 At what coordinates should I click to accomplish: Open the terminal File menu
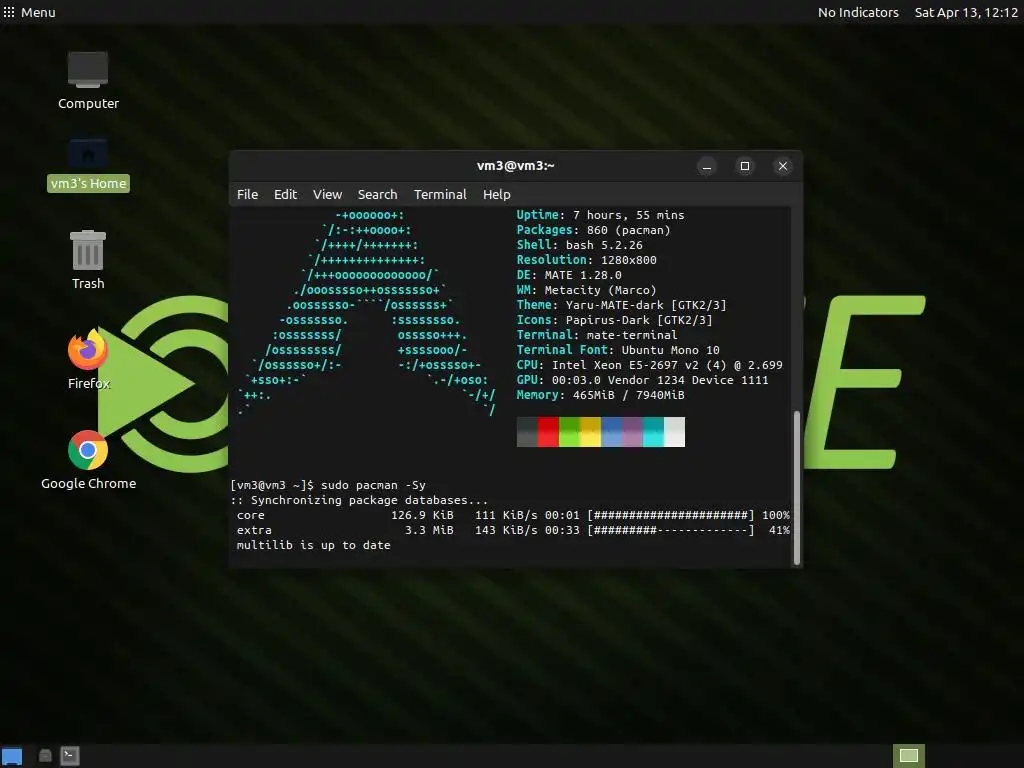click(x=248, y=195)
